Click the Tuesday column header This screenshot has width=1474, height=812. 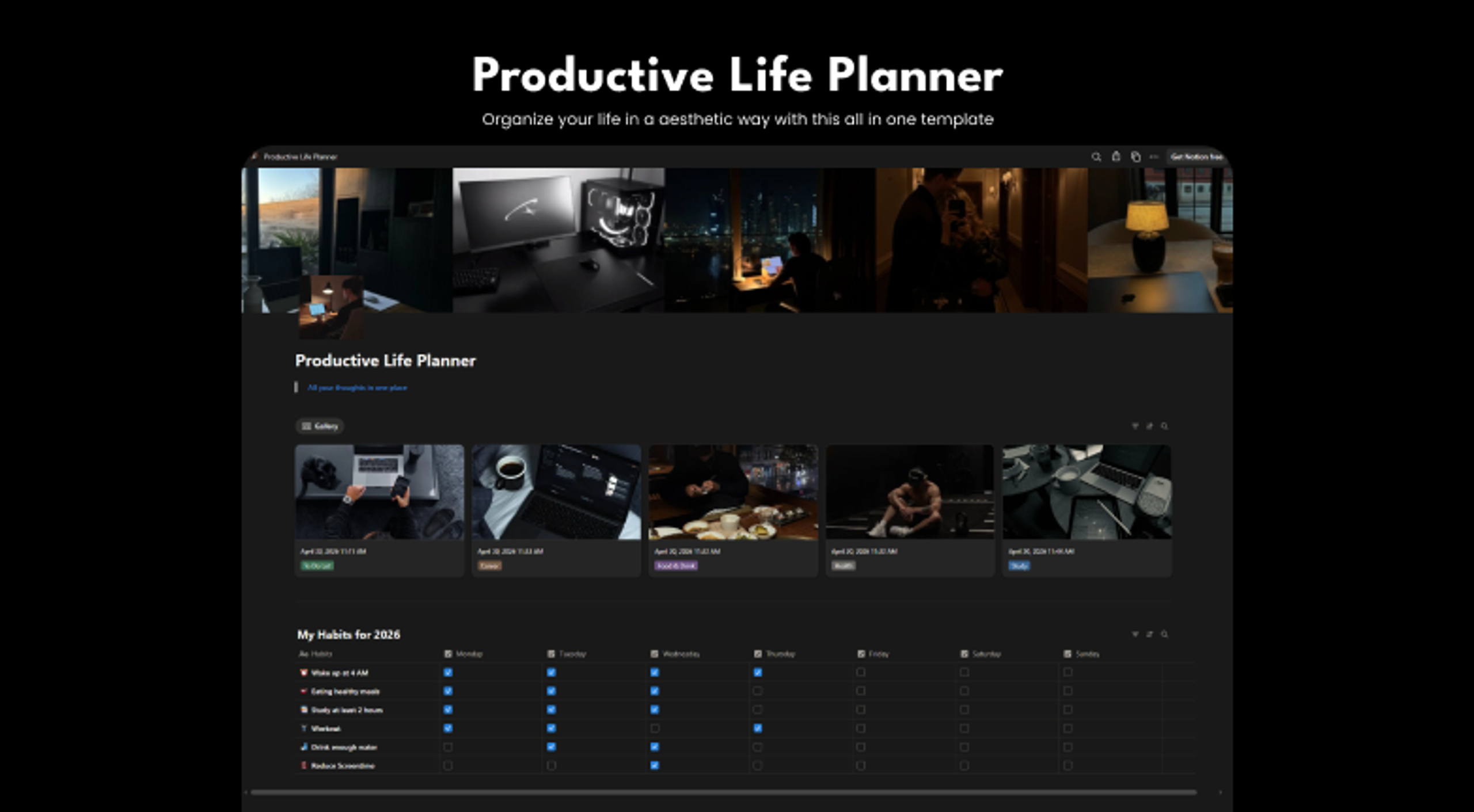point(567,654)
